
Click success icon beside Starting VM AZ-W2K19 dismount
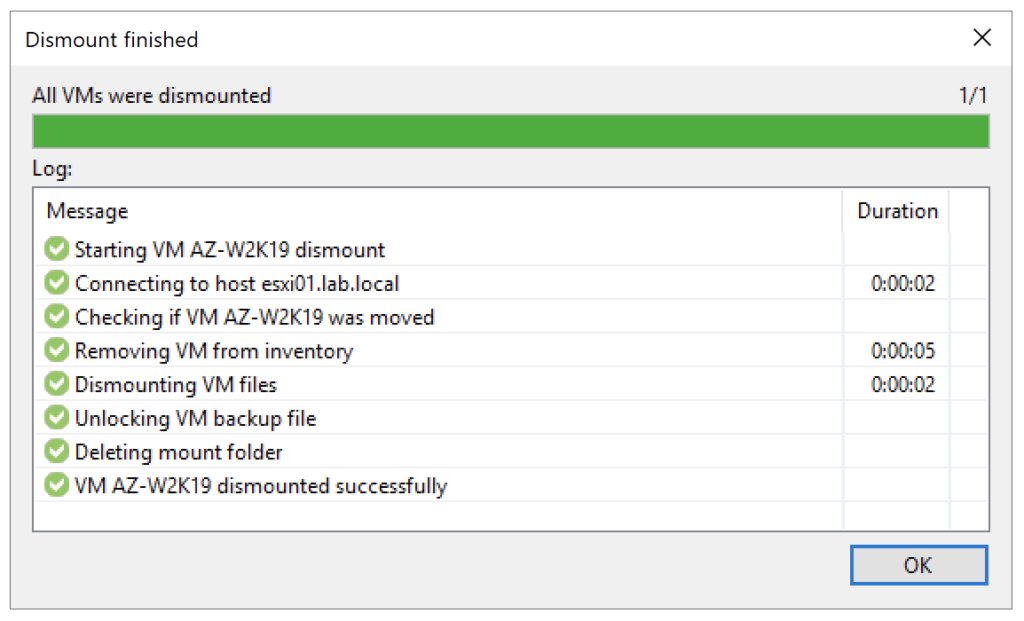[x=57, y=249]
